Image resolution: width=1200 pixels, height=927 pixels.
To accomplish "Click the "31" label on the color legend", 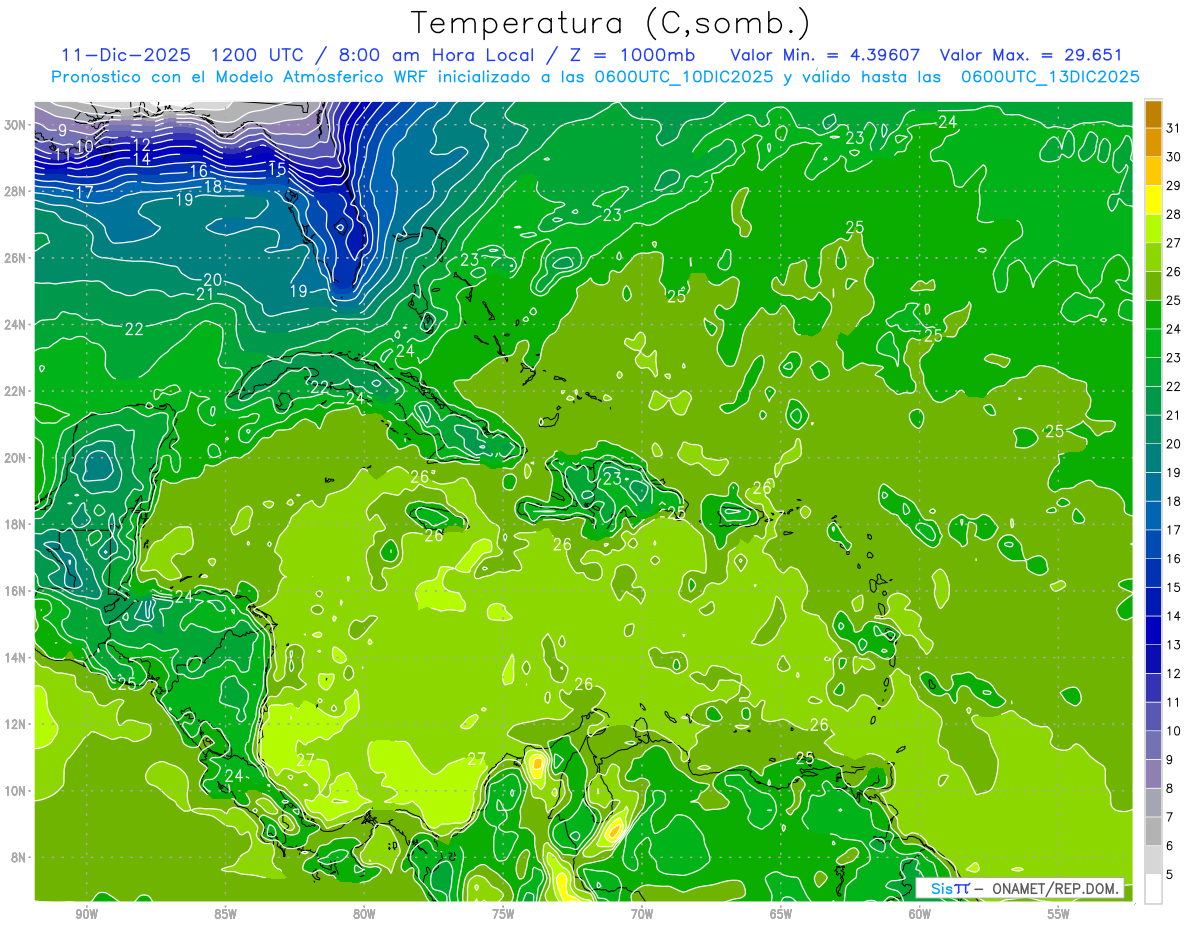I will [1173, 128].
